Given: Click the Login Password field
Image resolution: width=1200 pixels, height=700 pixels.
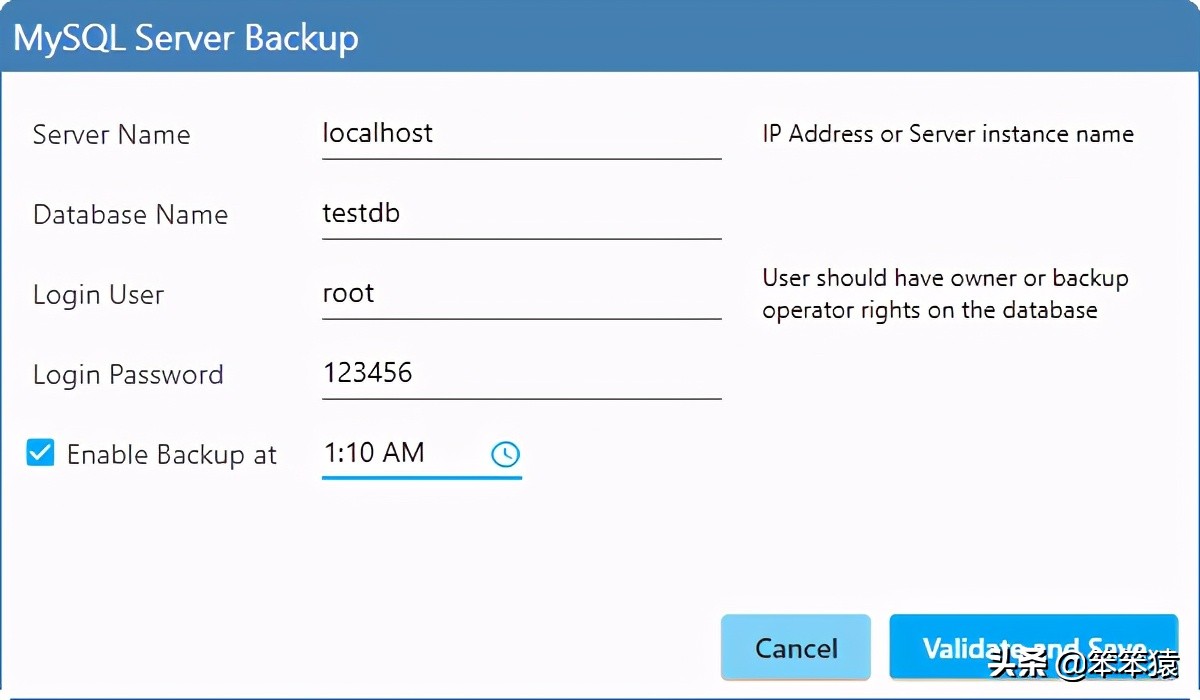Looking at the screenshot, I should click(x=520, y=372).
